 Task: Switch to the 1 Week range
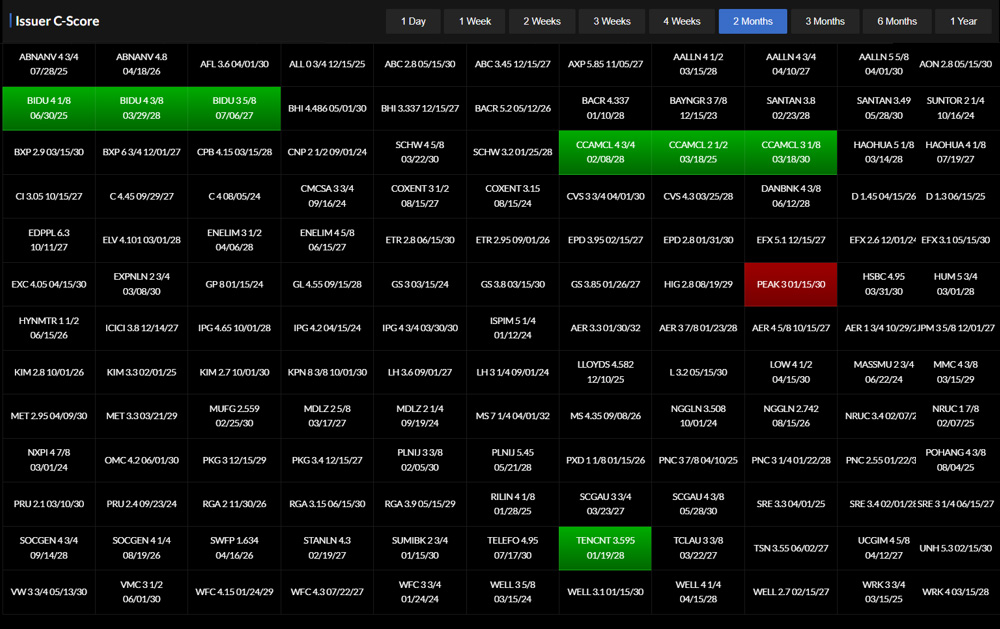click(475, 21)
